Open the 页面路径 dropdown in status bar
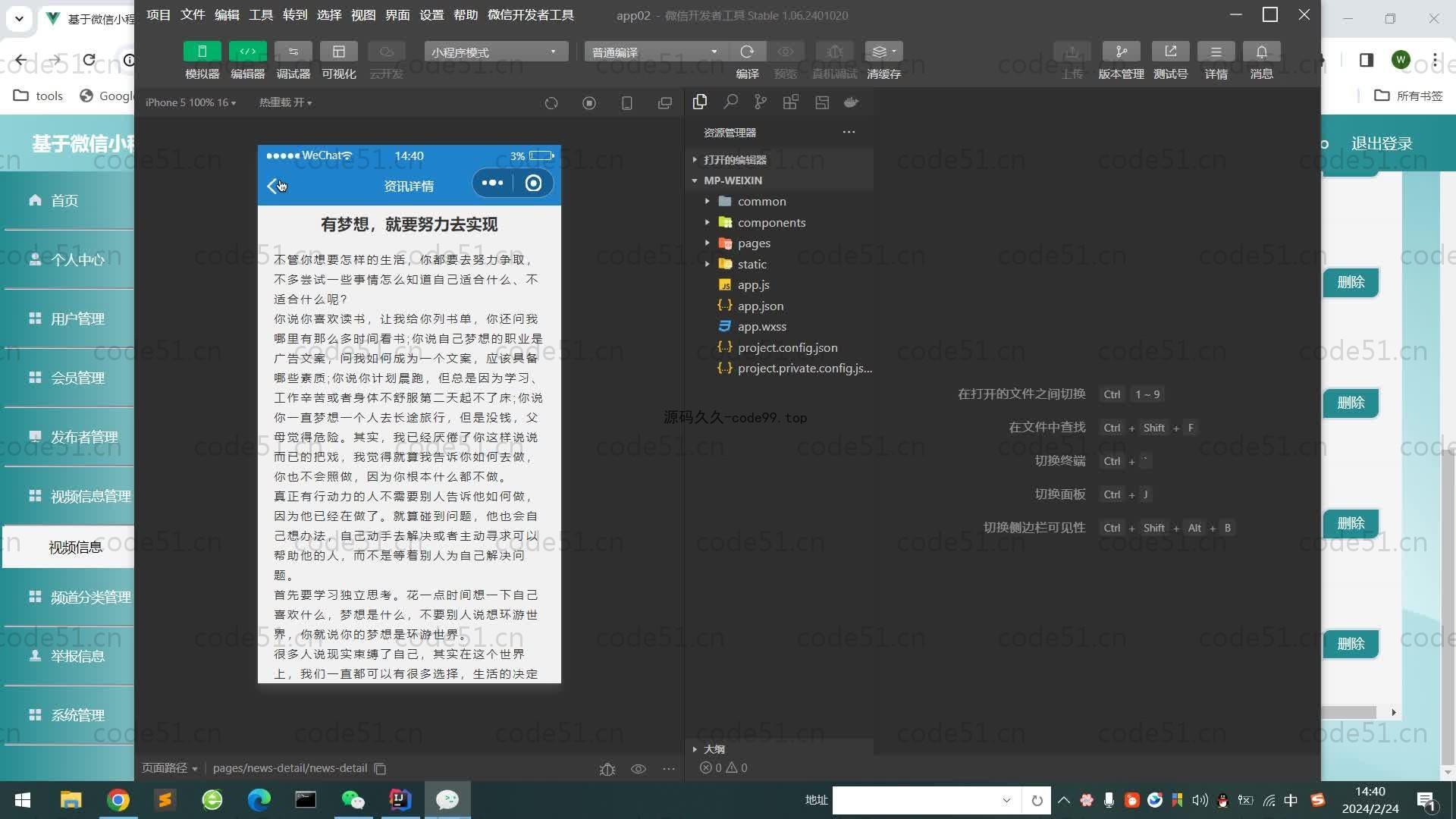This screenshot has height=819, width=1456. pos(170,768)
